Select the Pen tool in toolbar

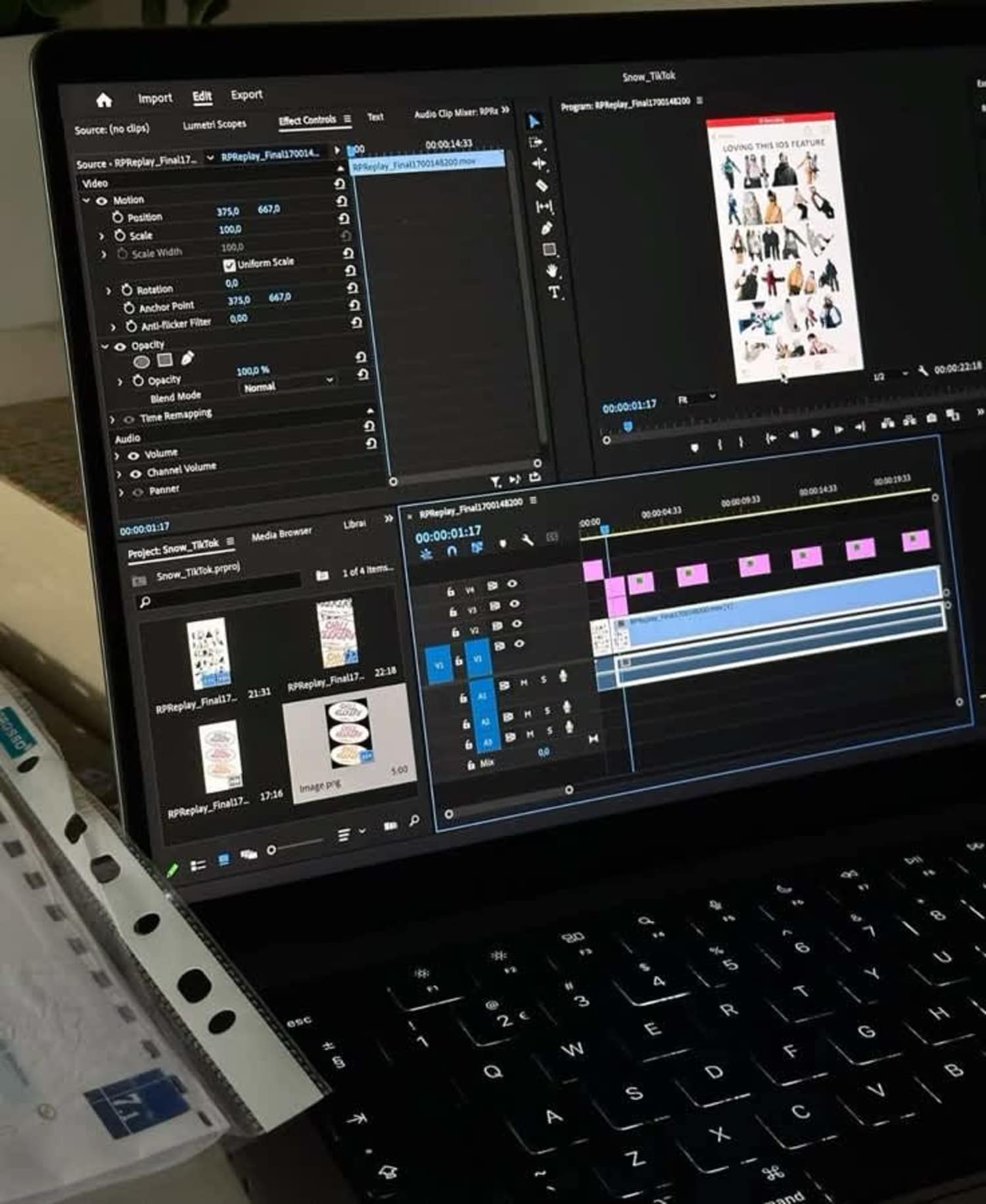546,228
